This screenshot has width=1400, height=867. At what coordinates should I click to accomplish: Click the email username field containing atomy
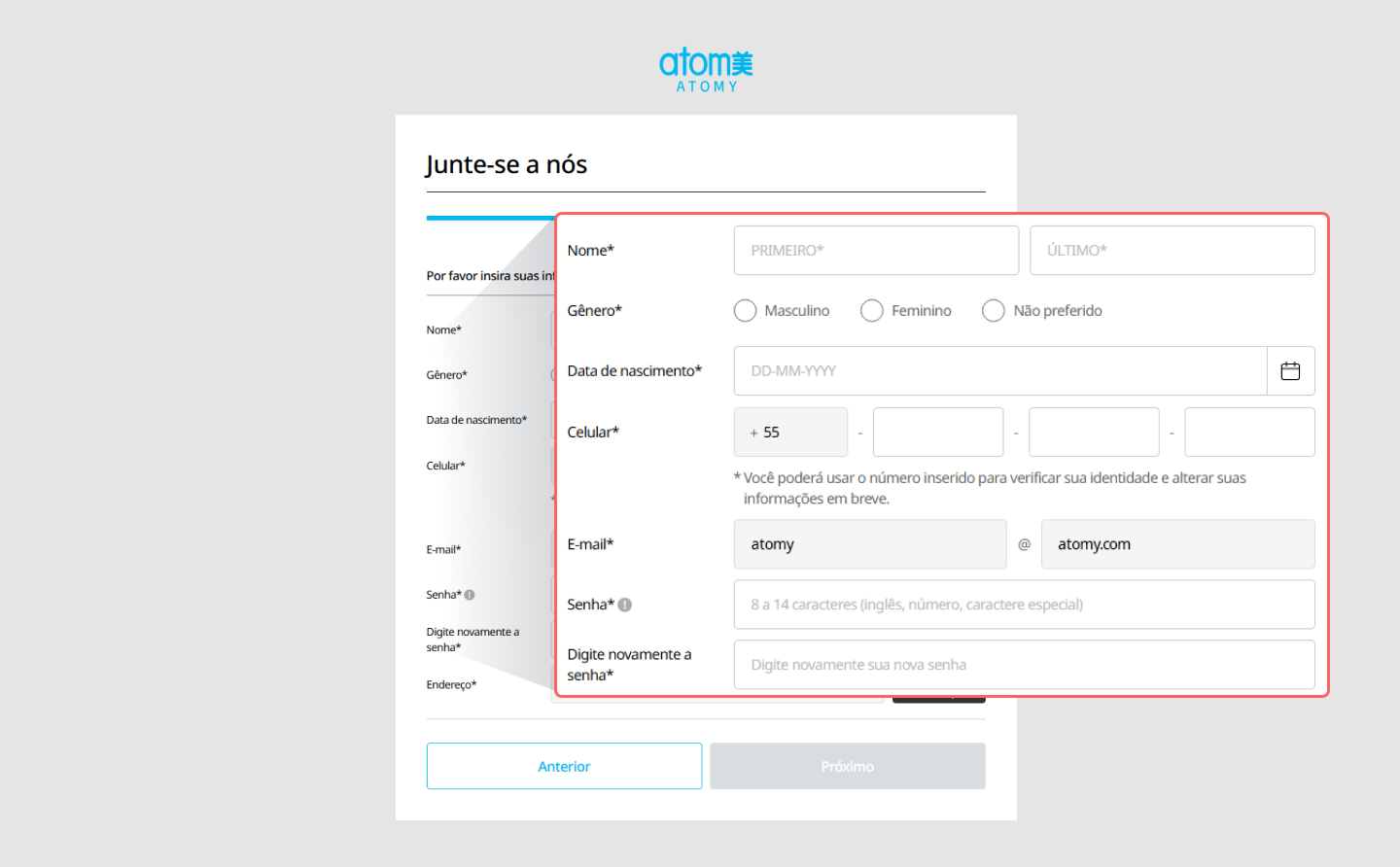(870, 544)
